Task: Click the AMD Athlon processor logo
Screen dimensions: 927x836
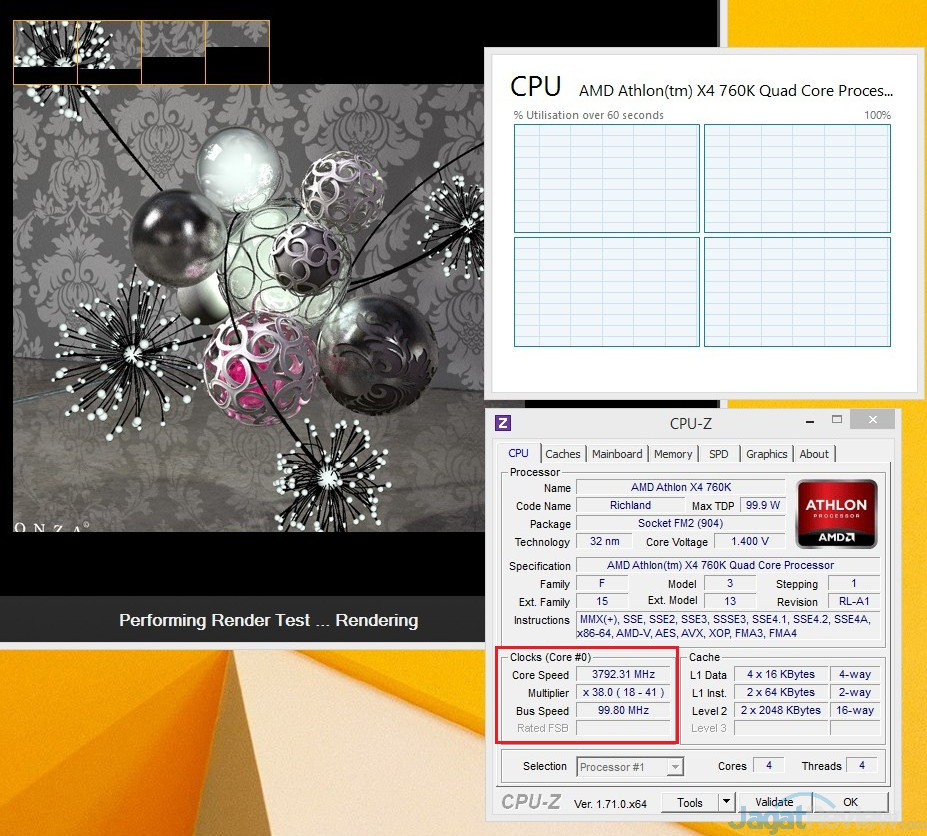Action: click(x=836, y=514)
